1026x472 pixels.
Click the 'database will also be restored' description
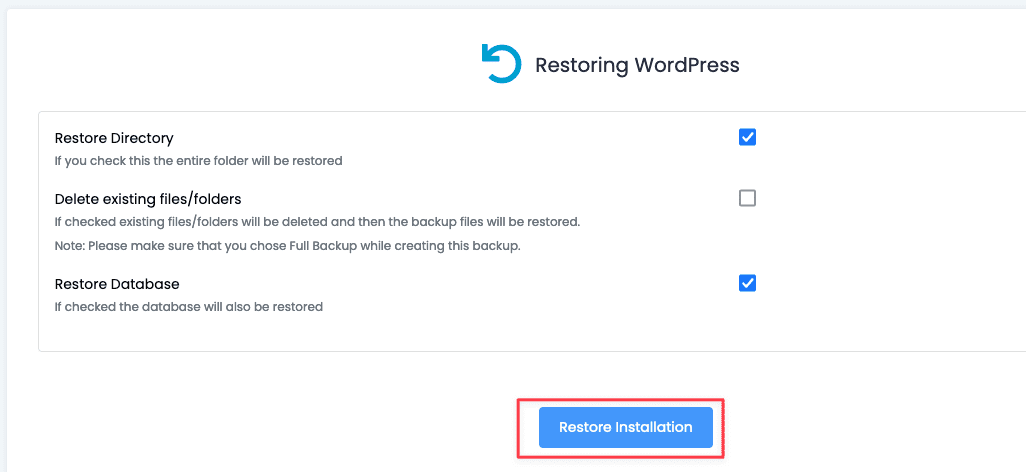pyautogui.click(x=188, y=306)
